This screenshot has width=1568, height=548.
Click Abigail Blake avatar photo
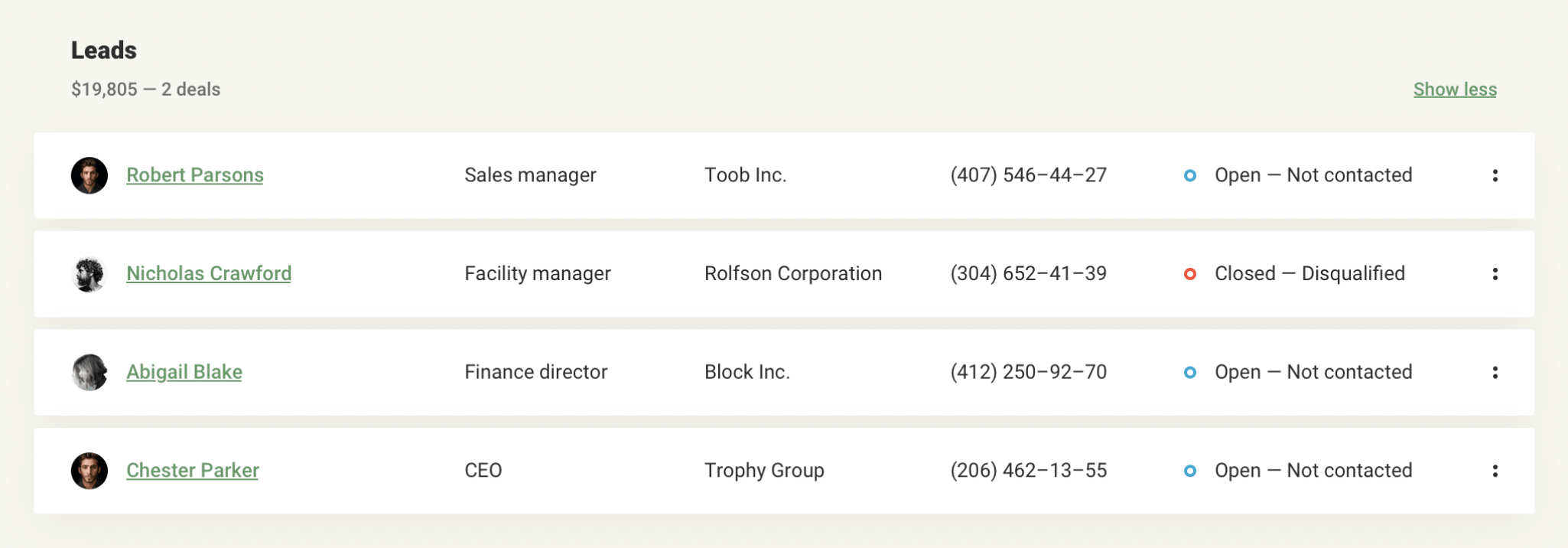[89, 373]
